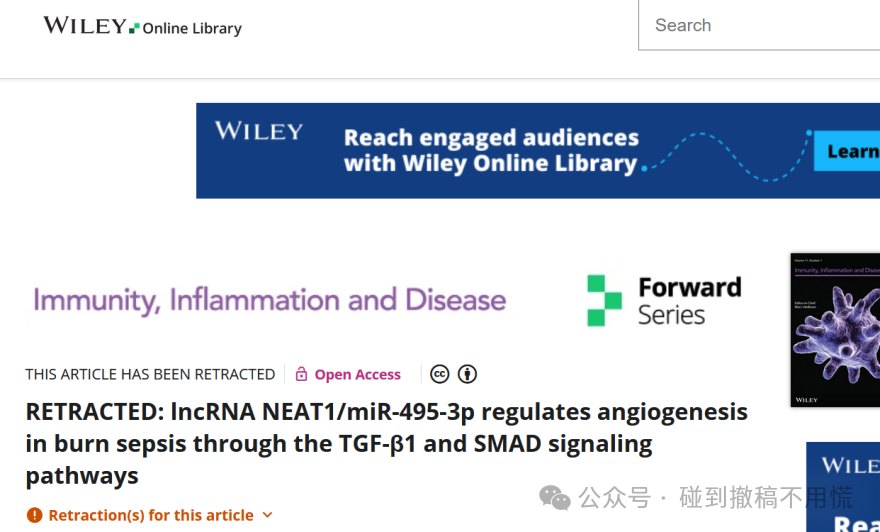Open the blue Wiley side advertisement

click(843, 487)
